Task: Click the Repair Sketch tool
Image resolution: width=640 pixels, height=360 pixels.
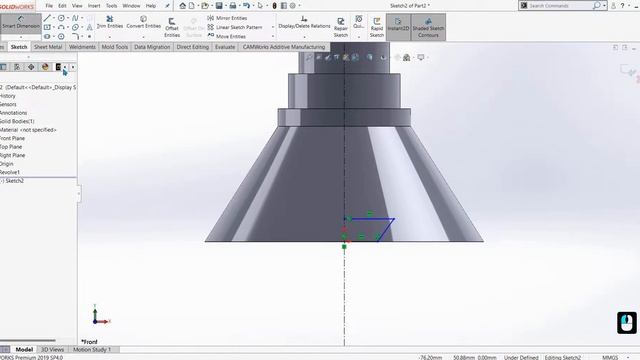Action: pyautogui.click(x=340, y=27)
